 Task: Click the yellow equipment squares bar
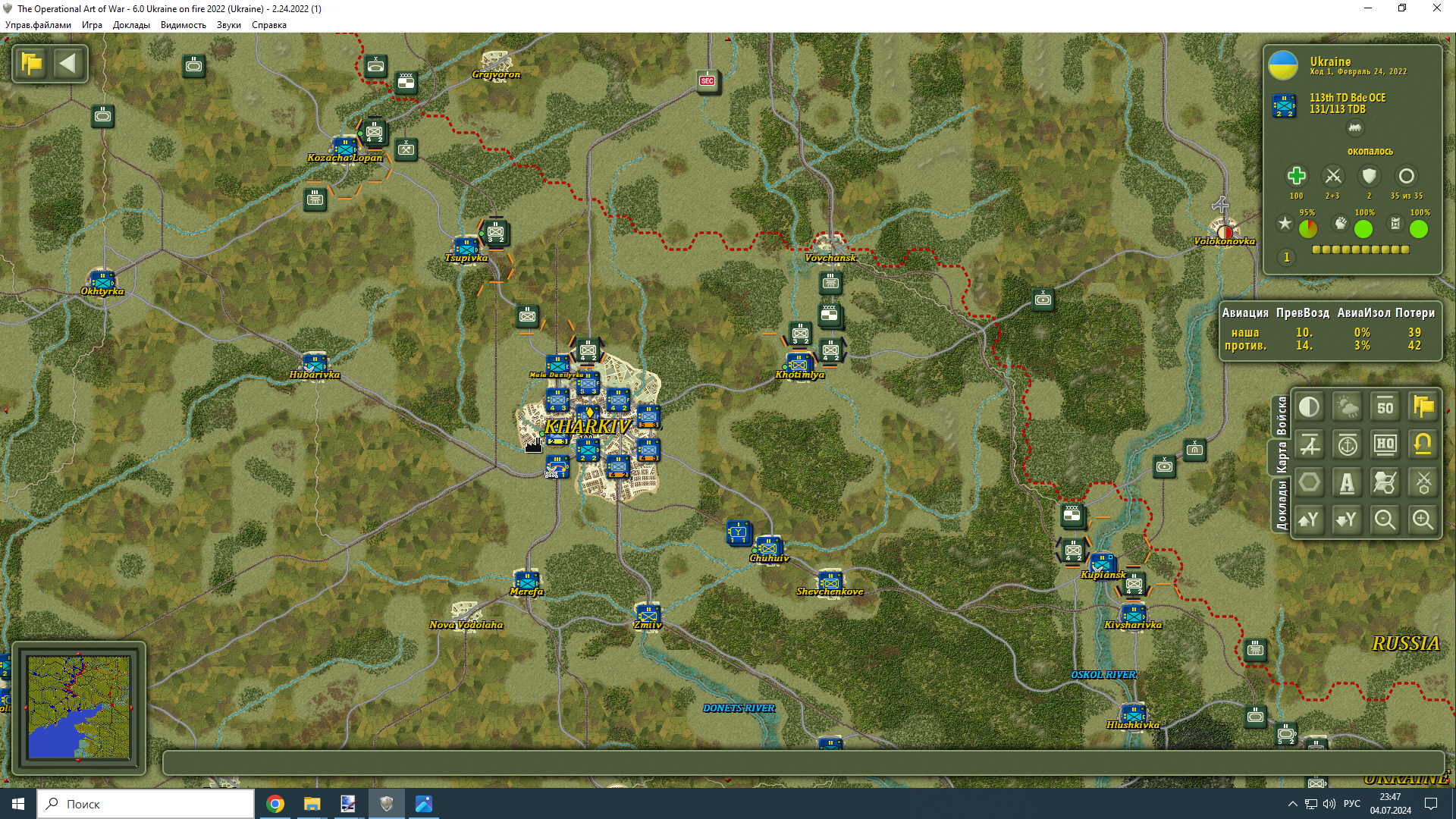click(1360, 249)
